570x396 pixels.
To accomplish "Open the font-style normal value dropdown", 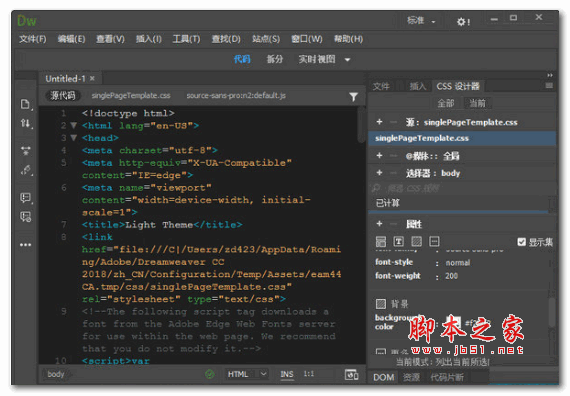I will click(458, 263).
